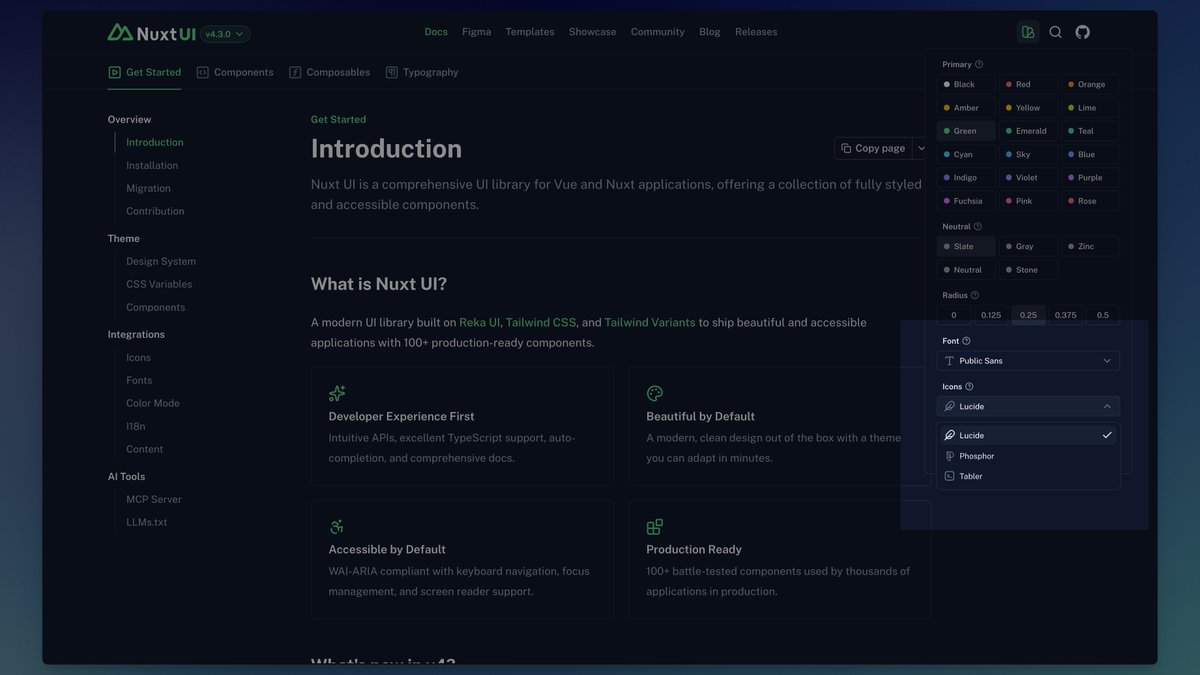Viewport: 1200px width, 675px height.
Task: Click the Font help question-mark icon
Action: [x=966, y=341]
